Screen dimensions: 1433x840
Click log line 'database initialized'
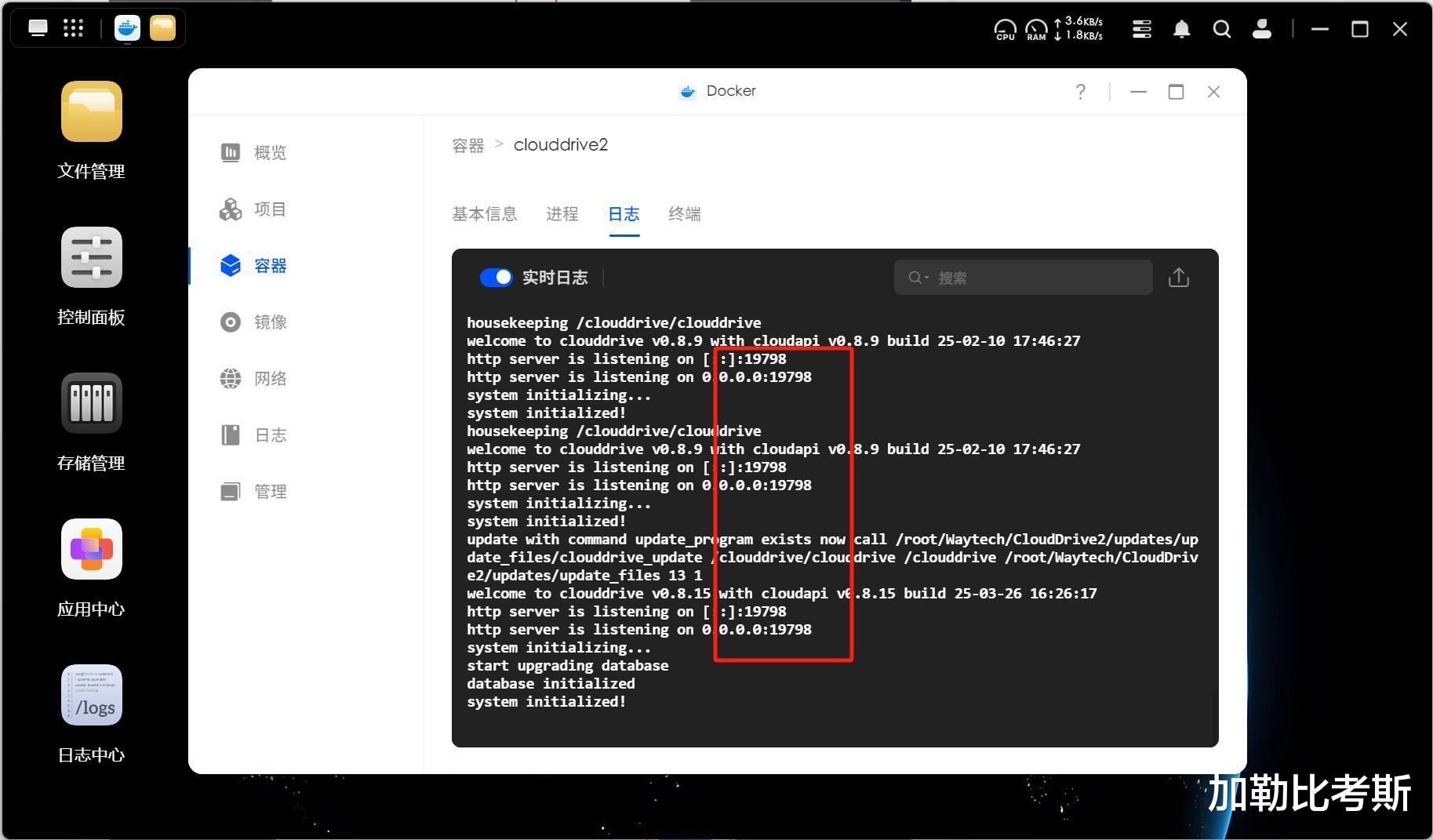(551, 684)
